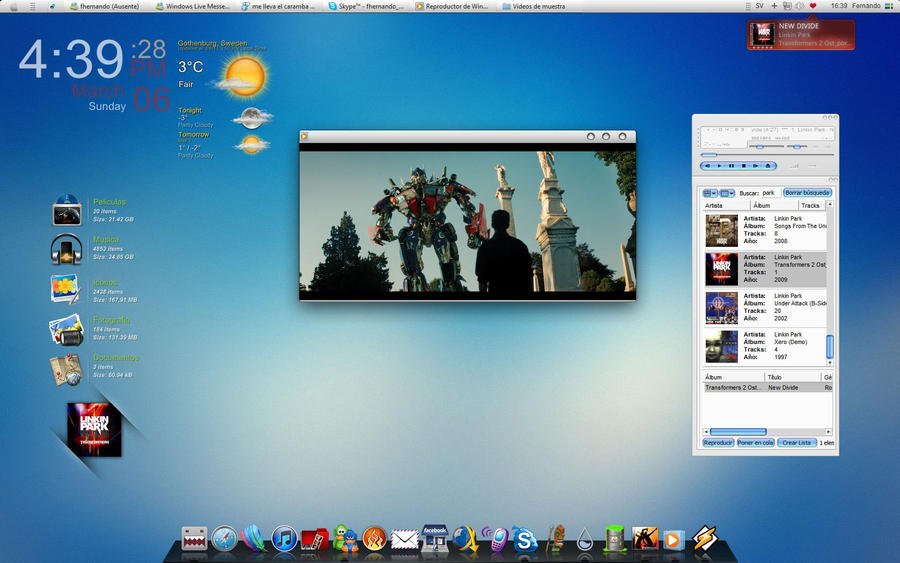Launch iTunes from the dock

coord(284,539)
